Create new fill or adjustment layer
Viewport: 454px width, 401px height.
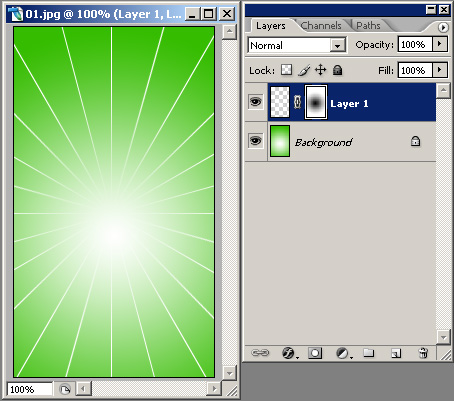pyautogui.click(x=343, y=353)
